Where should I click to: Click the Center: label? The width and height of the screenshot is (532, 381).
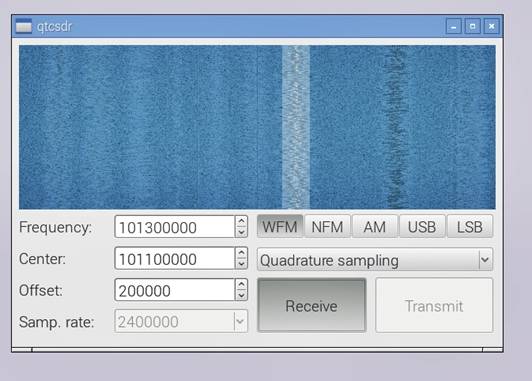pyautogui.click(x=42, y=259)
